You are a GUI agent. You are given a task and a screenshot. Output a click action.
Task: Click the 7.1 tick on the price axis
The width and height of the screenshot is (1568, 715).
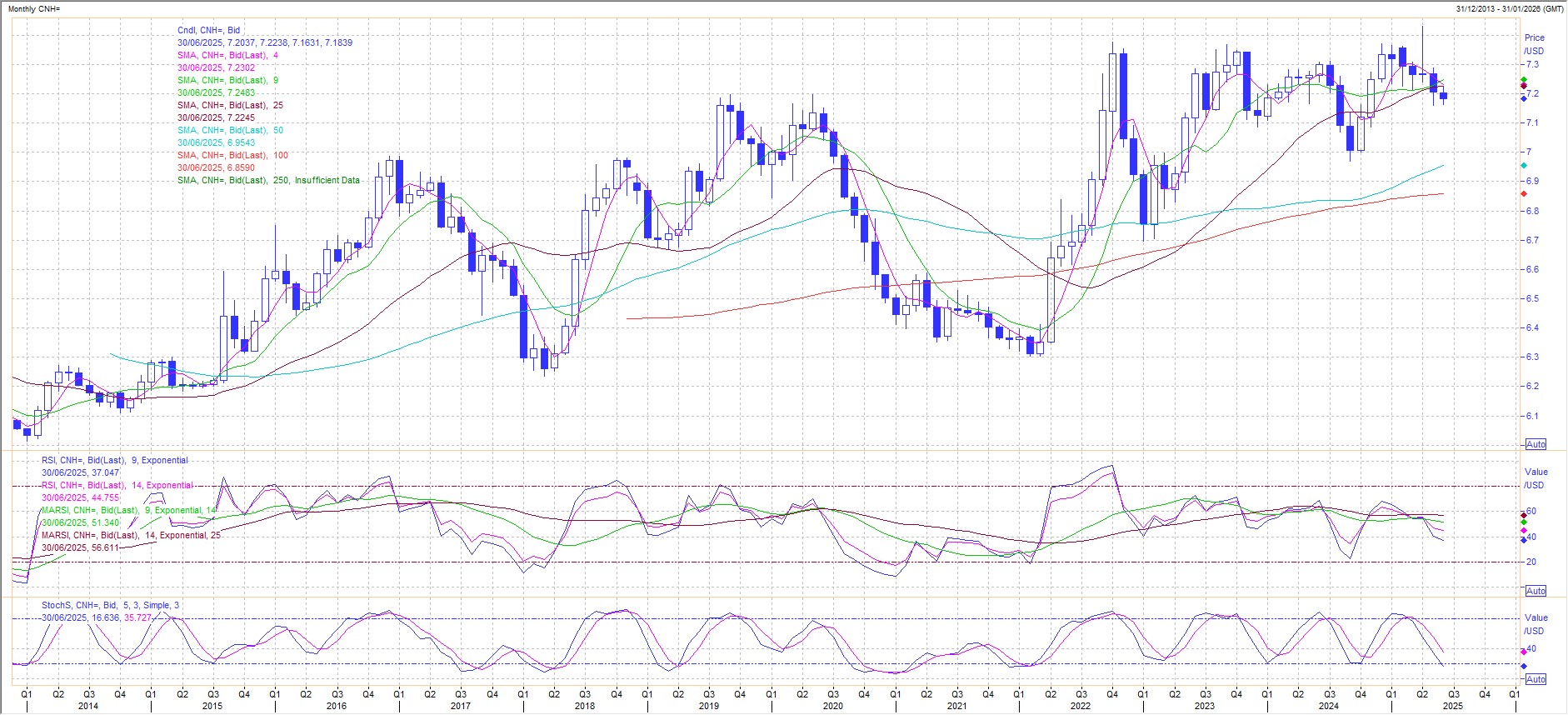coord(1532,122)
